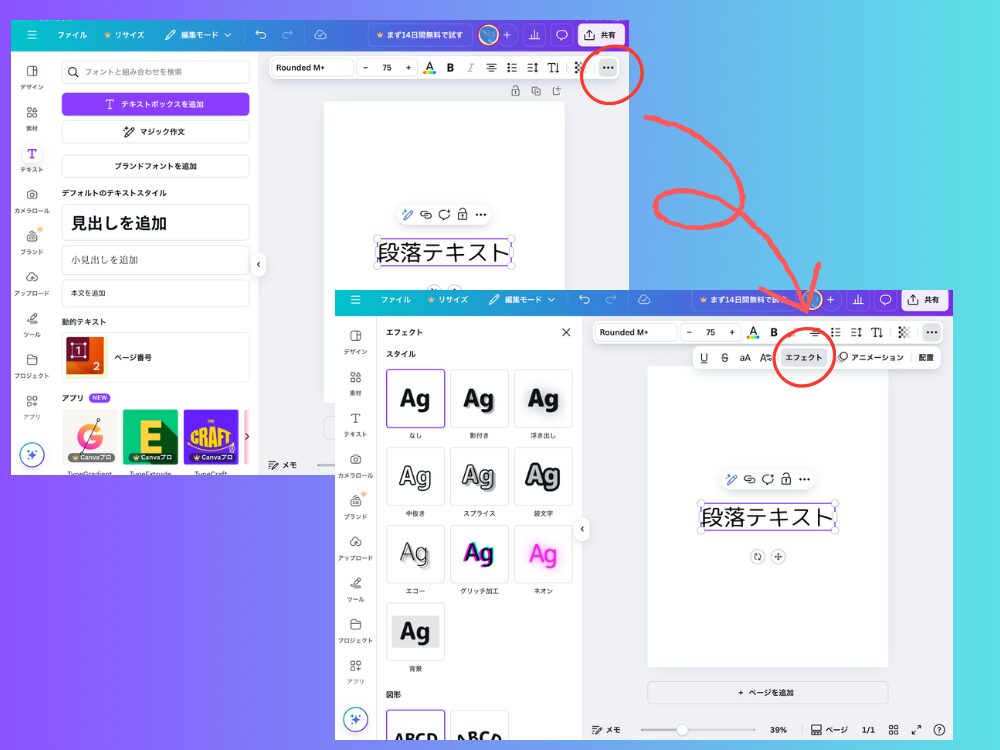This screenshot has height=750, width=1000.
Task: Click rotate handle below text in lower-right screenshot
Action: tap(758, 557)
